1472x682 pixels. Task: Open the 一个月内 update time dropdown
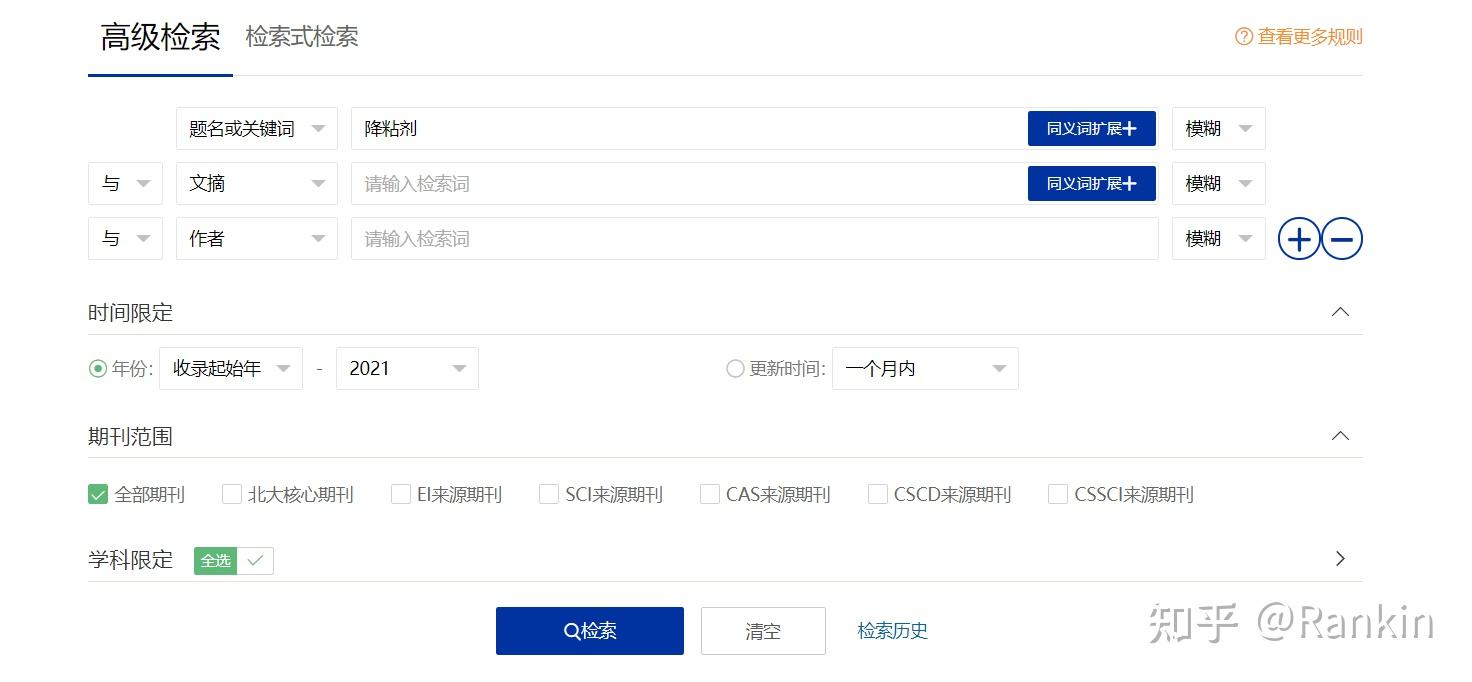pos(925,369)
